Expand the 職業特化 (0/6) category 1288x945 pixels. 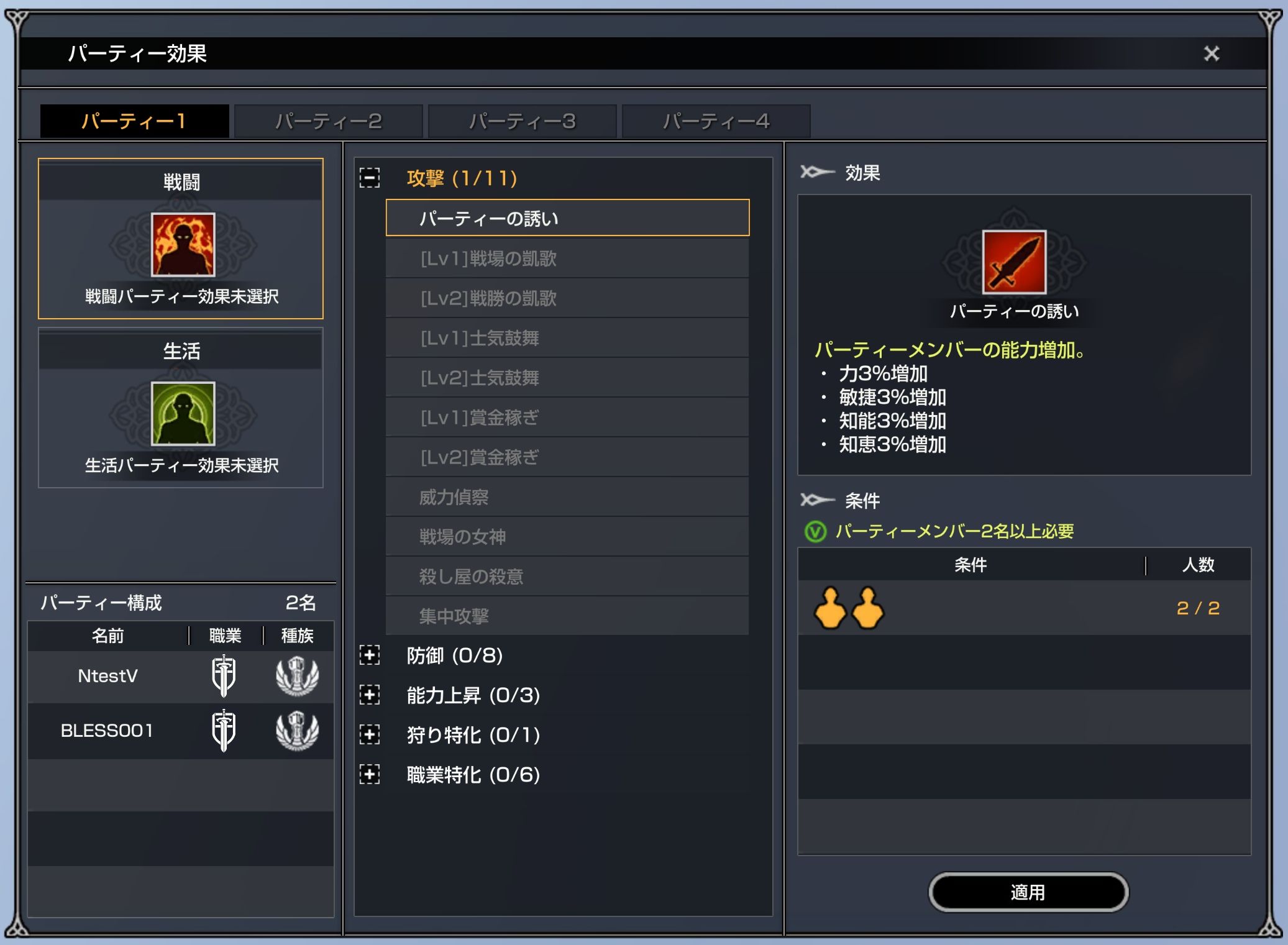pyautogui.click(x=370, y=774)
